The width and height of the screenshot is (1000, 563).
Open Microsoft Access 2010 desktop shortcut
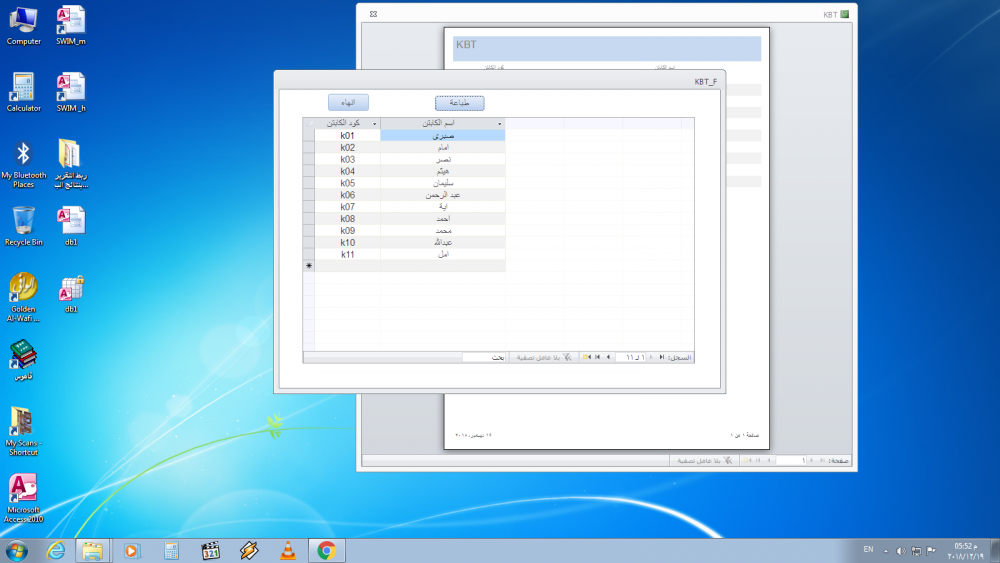[x=23, y=497]
